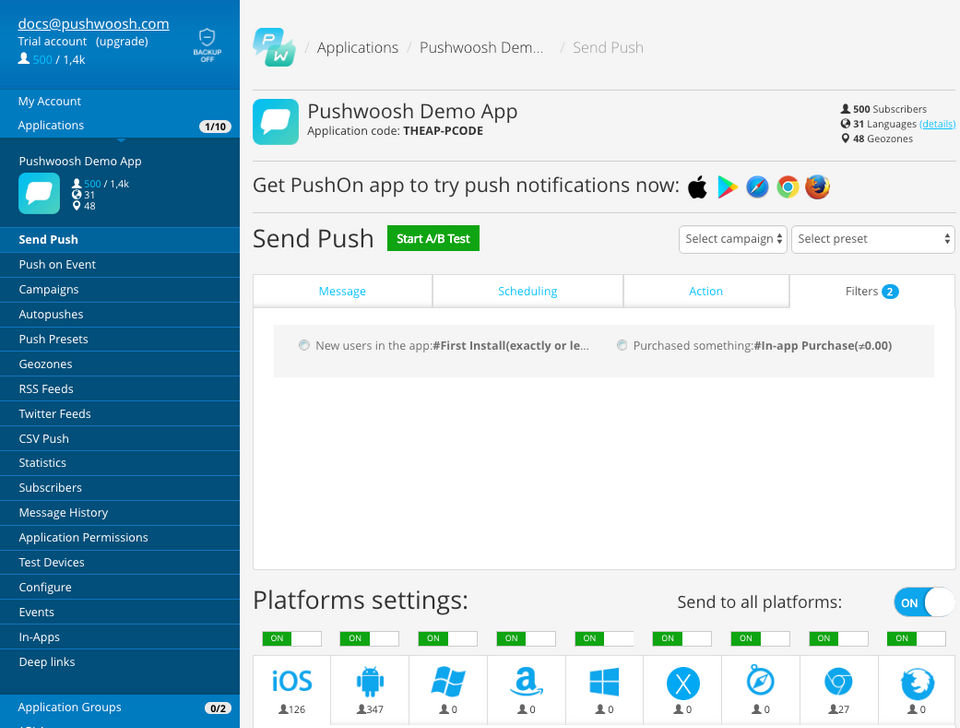Open the languages details link
This screenshot has width=960, height=728.
click(x=937, y=124)
